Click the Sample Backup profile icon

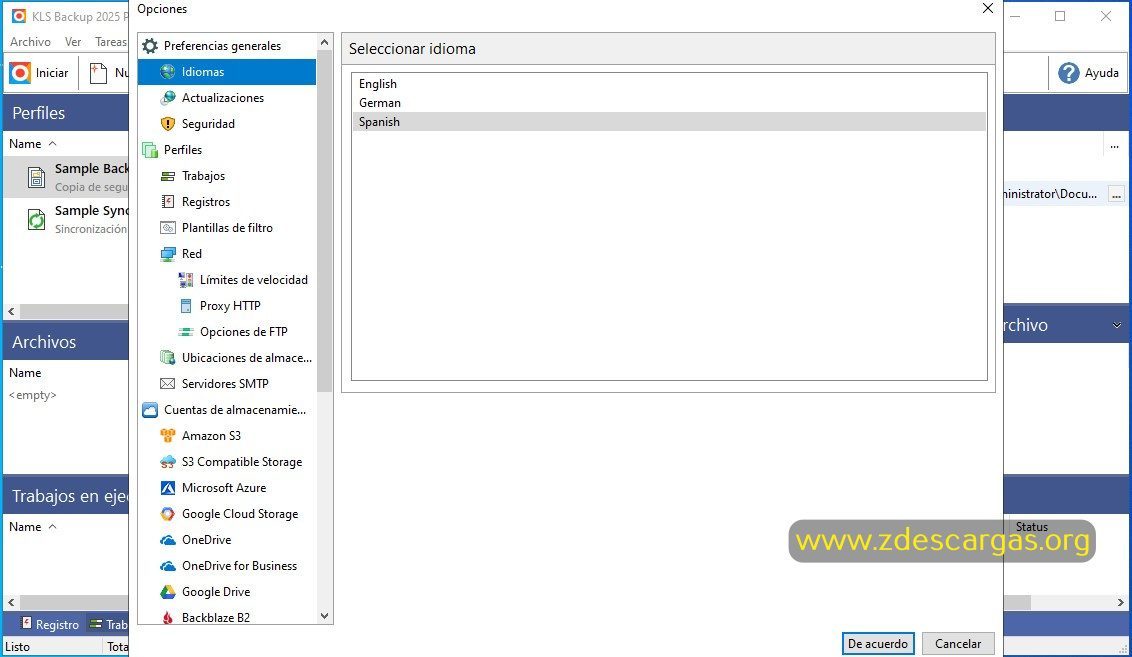pos(36,177)
